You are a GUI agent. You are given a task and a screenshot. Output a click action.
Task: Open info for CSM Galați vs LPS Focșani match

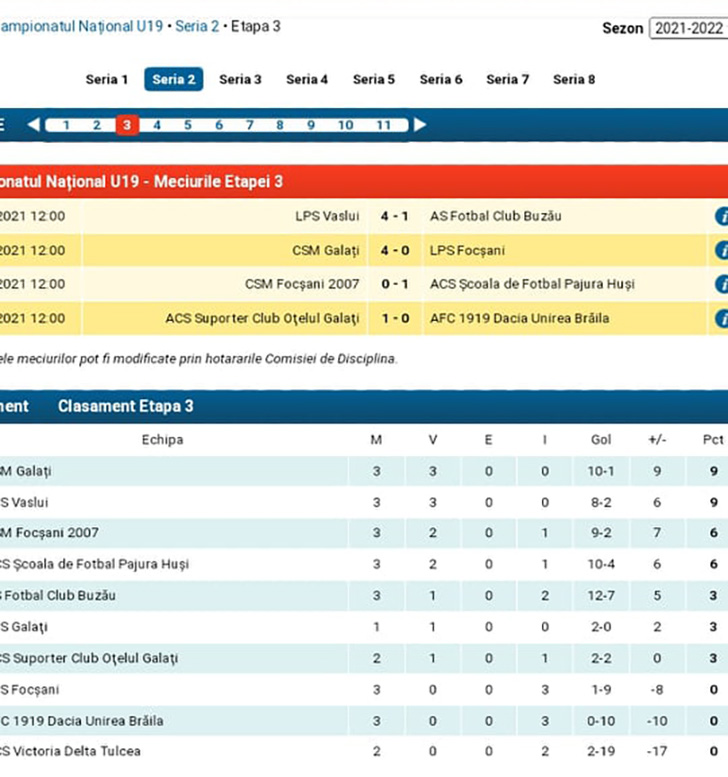pyautogui.click(x=722, y=250)
